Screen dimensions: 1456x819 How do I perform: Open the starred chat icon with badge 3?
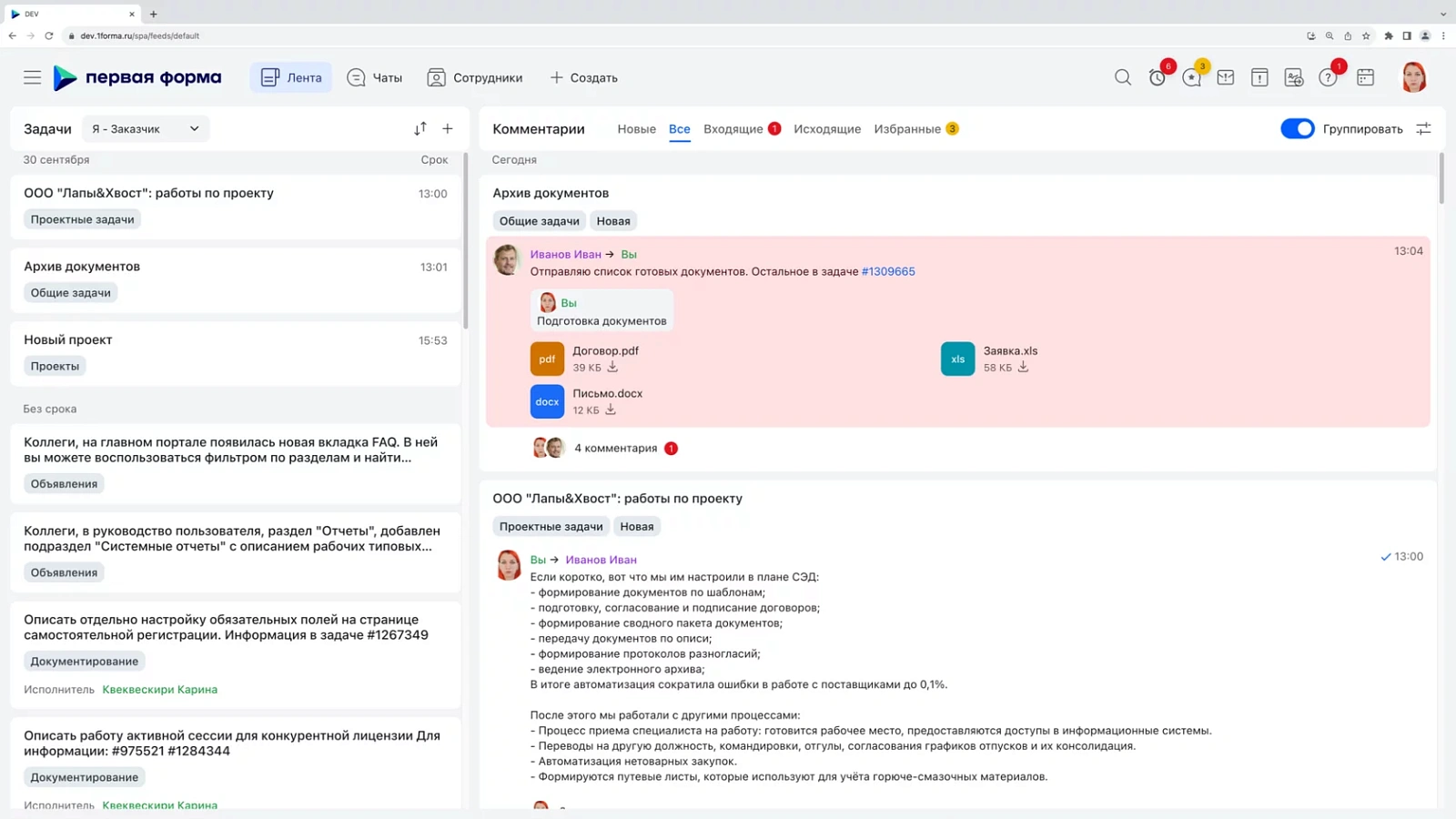point(1192,77)
